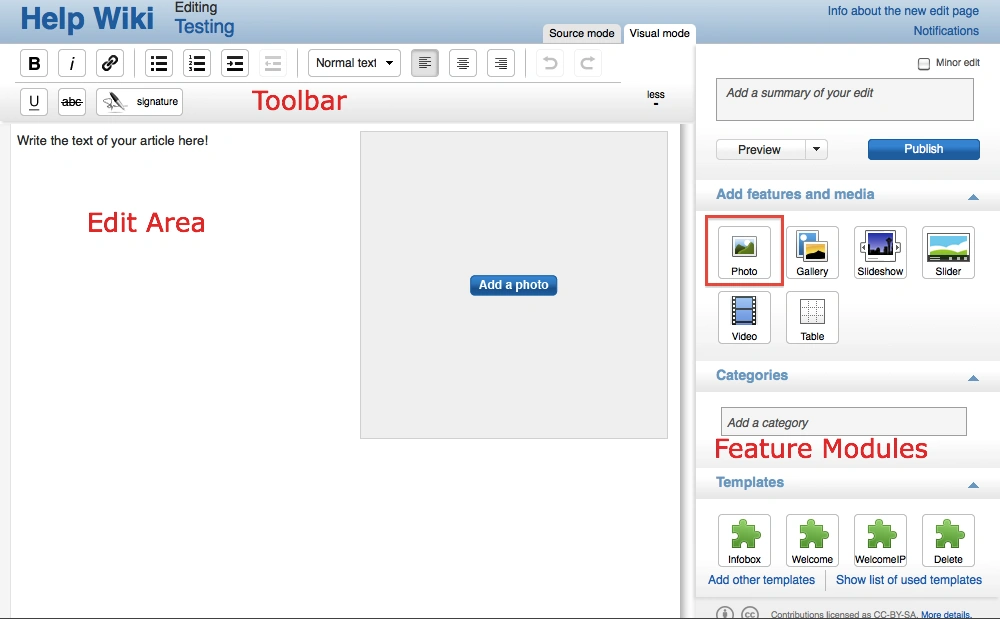This screenshot has width=1000, height=619.
Task: Open the Preview options dropdown arrow
Action: [817, 149]
